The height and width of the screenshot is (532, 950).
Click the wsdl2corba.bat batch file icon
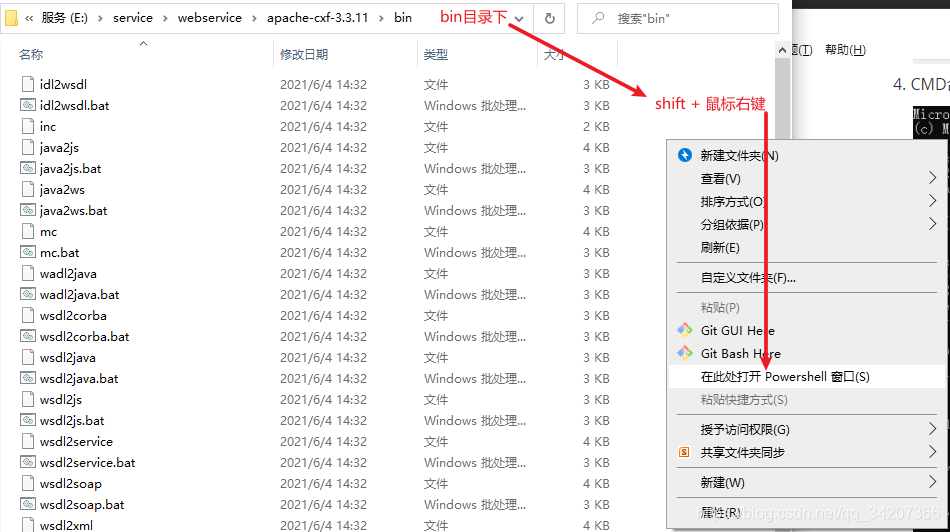click(x=27, y=336)
